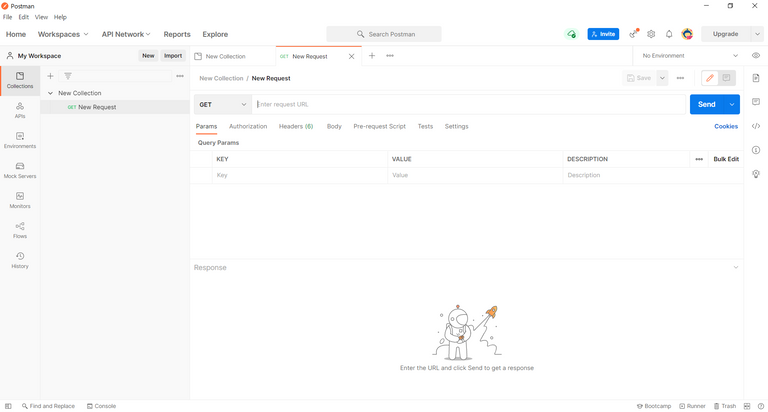Open tab bar more options ellipsis

click(390, 56)
